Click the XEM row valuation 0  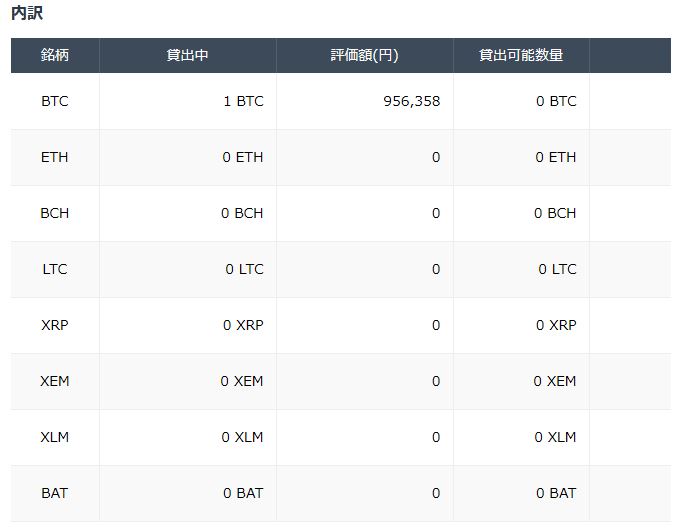(436, 381)
